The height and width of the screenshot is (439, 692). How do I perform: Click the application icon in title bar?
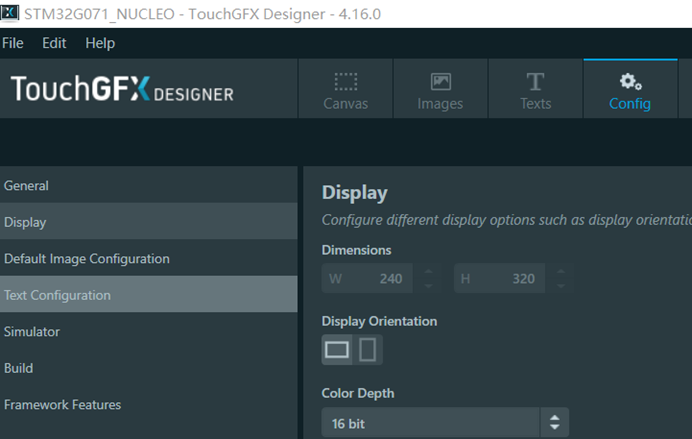(x=10, y=15)
